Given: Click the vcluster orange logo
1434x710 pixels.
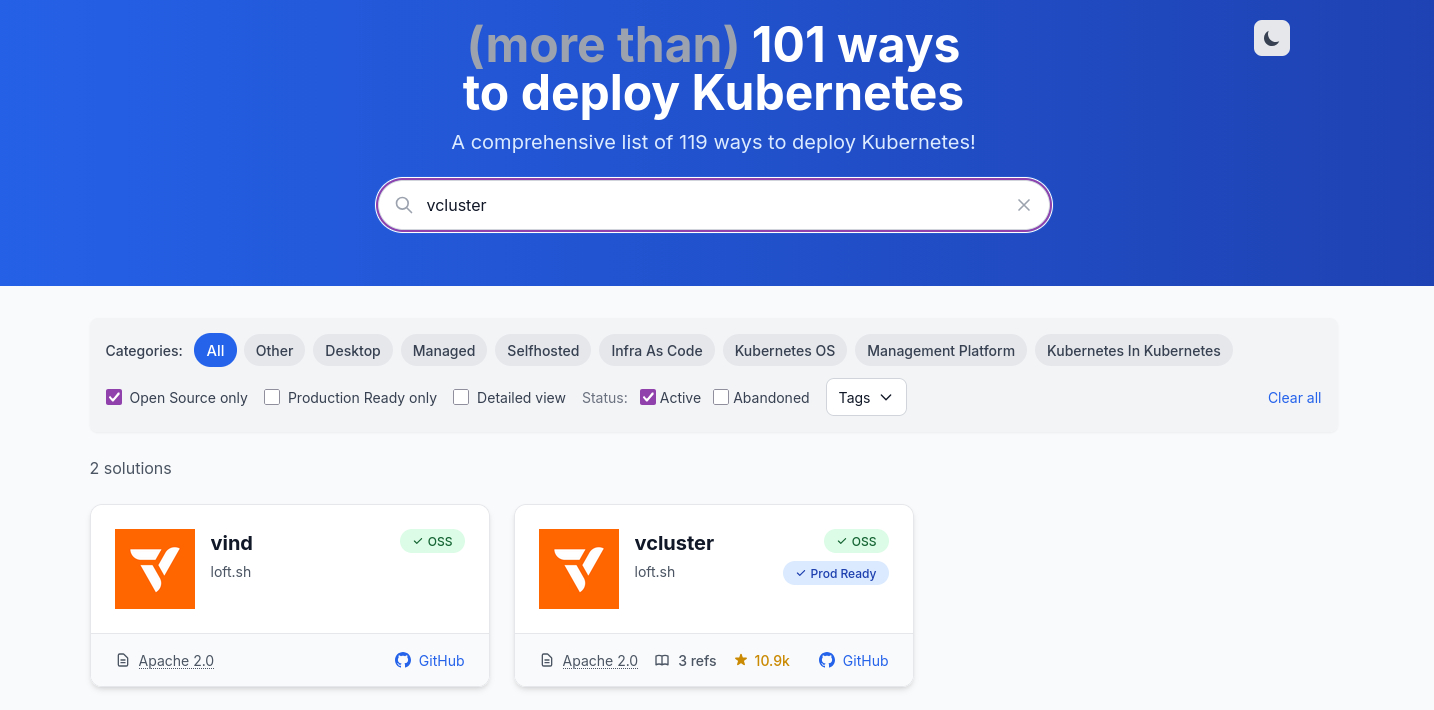Looking at the screenshot, I should point(579,569).
